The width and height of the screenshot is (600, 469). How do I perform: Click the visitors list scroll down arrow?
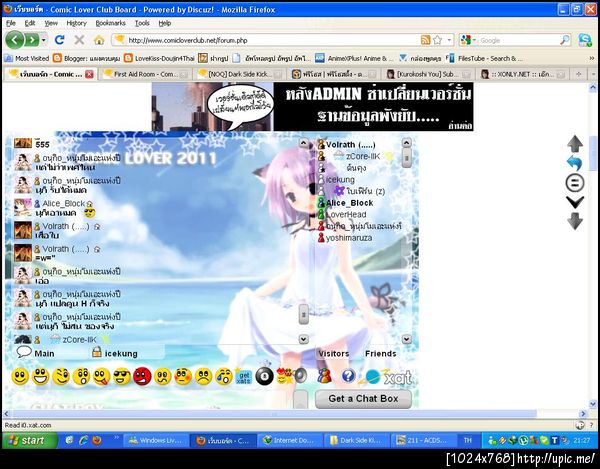tap(406, 339)
